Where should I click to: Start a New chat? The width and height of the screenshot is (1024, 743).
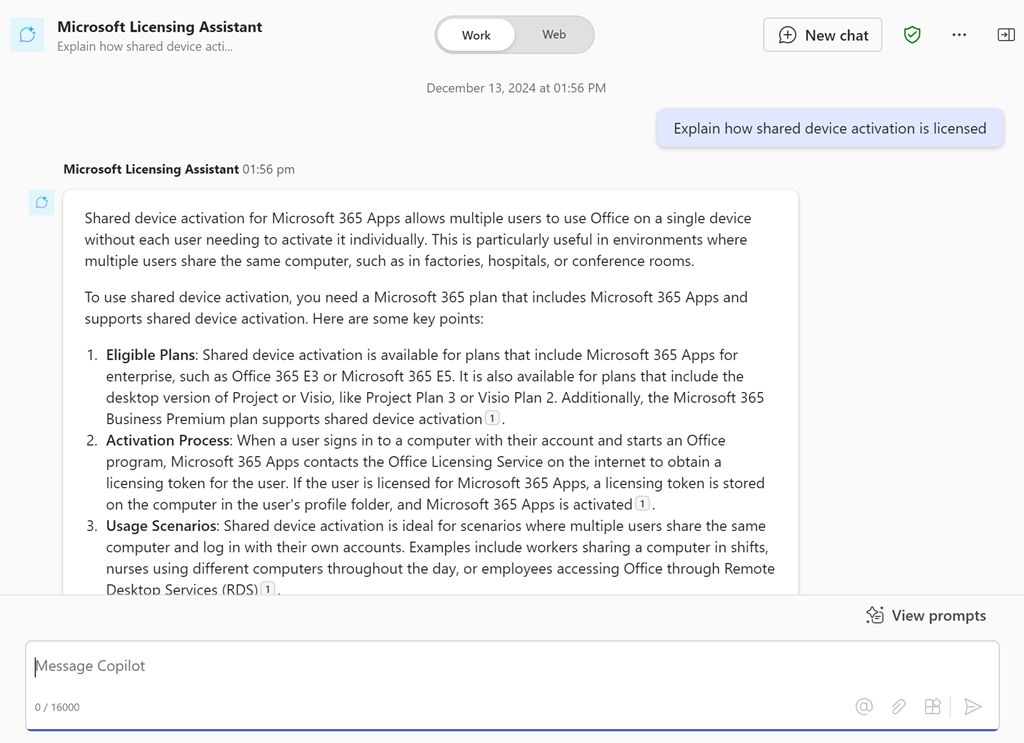tap(822, 35)
